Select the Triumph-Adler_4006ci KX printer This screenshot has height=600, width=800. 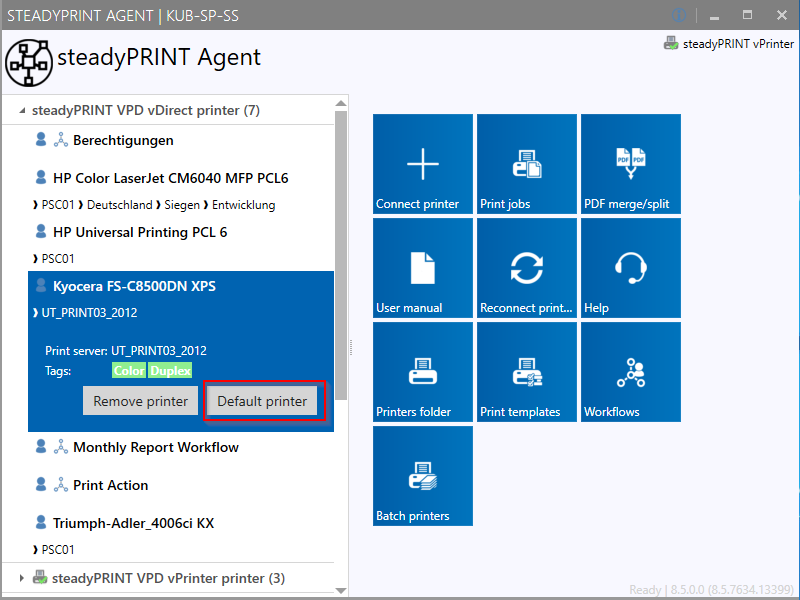tap(133, 523)
